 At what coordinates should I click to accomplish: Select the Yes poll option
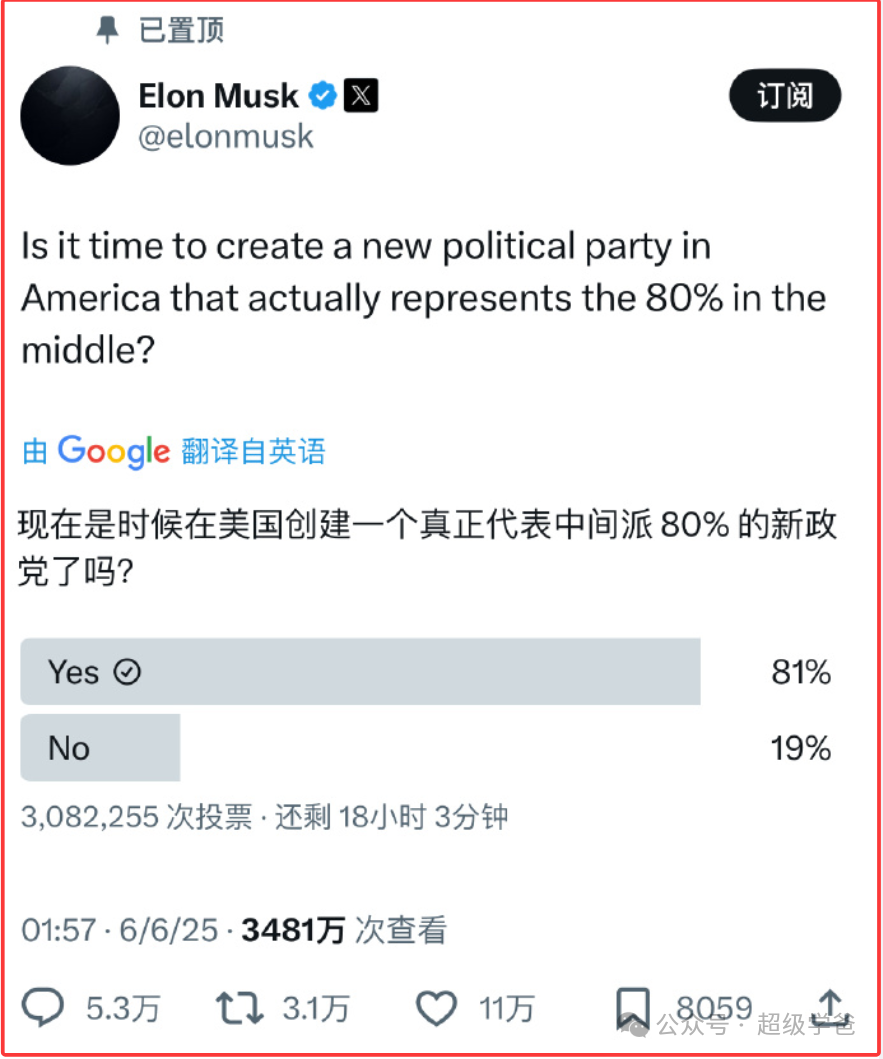360,672
